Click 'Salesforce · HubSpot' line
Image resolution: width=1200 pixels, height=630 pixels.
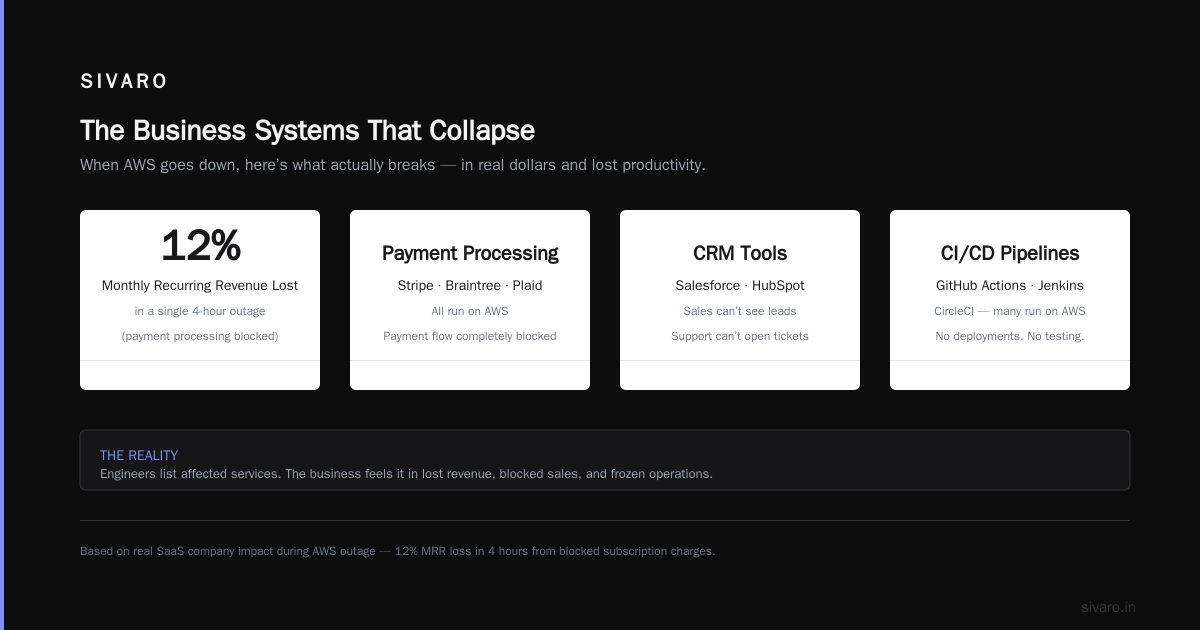[740, 286]
